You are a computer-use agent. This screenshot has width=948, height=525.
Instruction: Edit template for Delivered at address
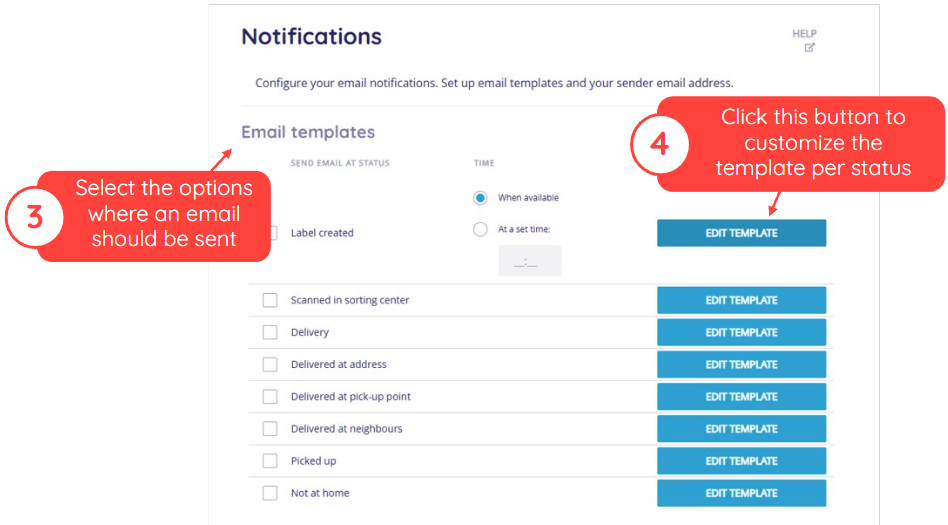coord(741,364)
